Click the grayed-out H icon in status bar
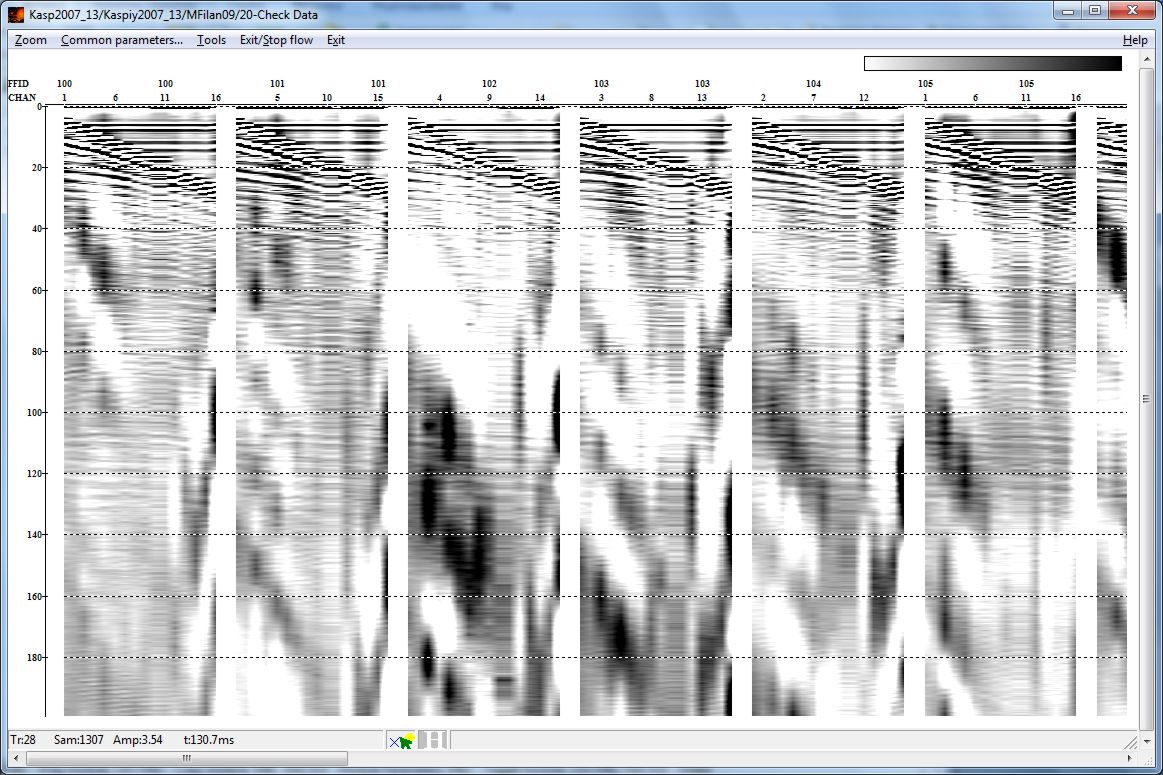Screen dimensions: 1163x775 433,740
